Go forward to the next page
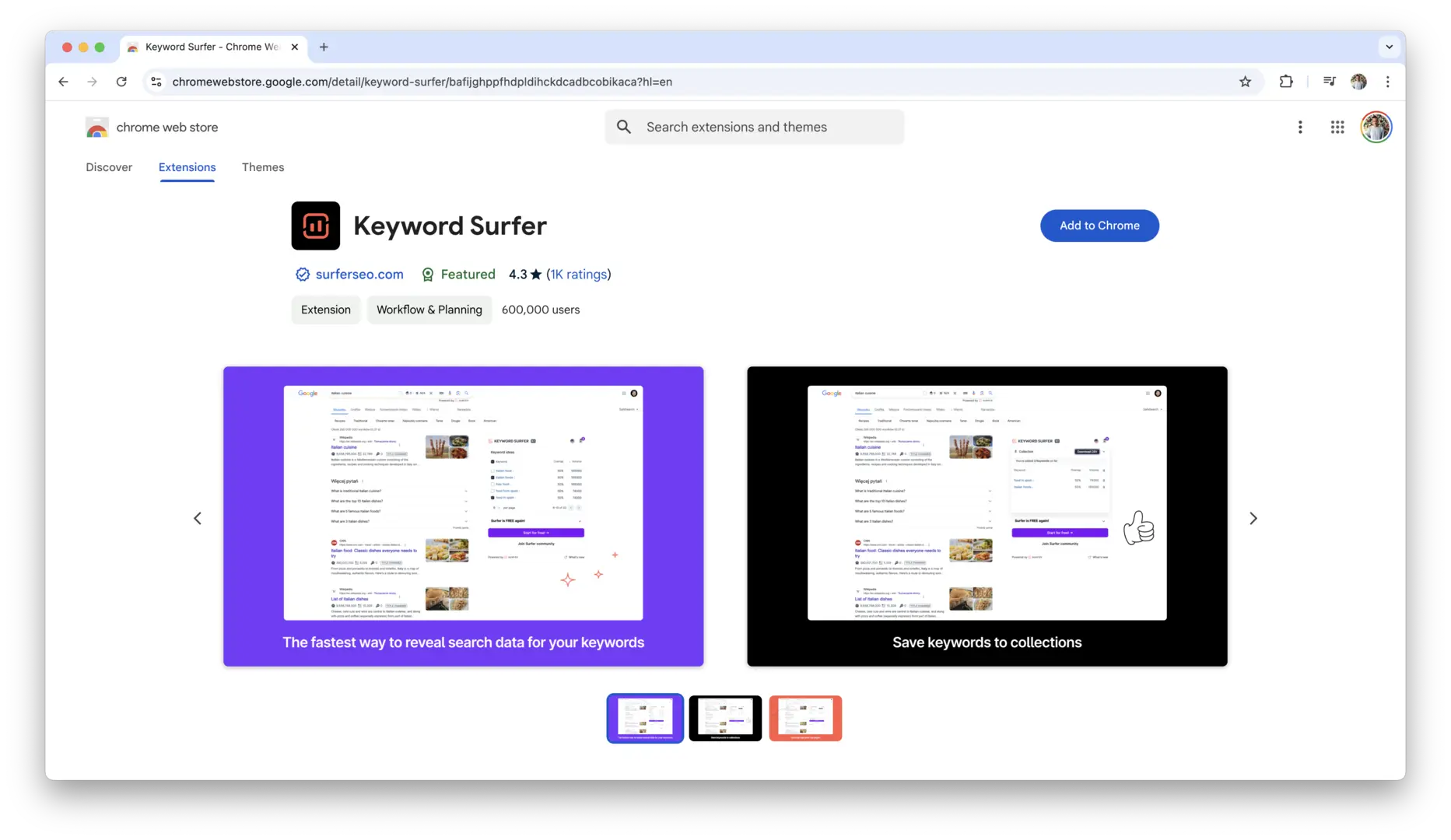1451x840 pixels. (x=92, y=82)
